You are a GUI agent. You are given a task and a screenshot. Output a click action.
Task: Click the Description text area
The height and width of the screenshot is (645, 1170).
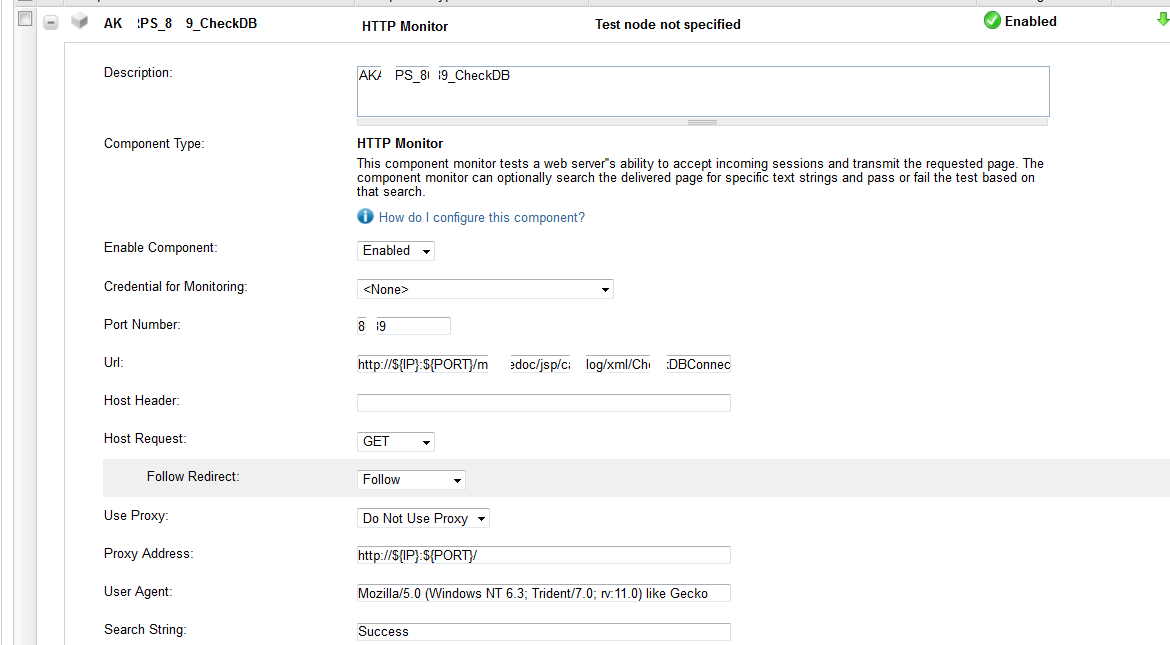703,91
